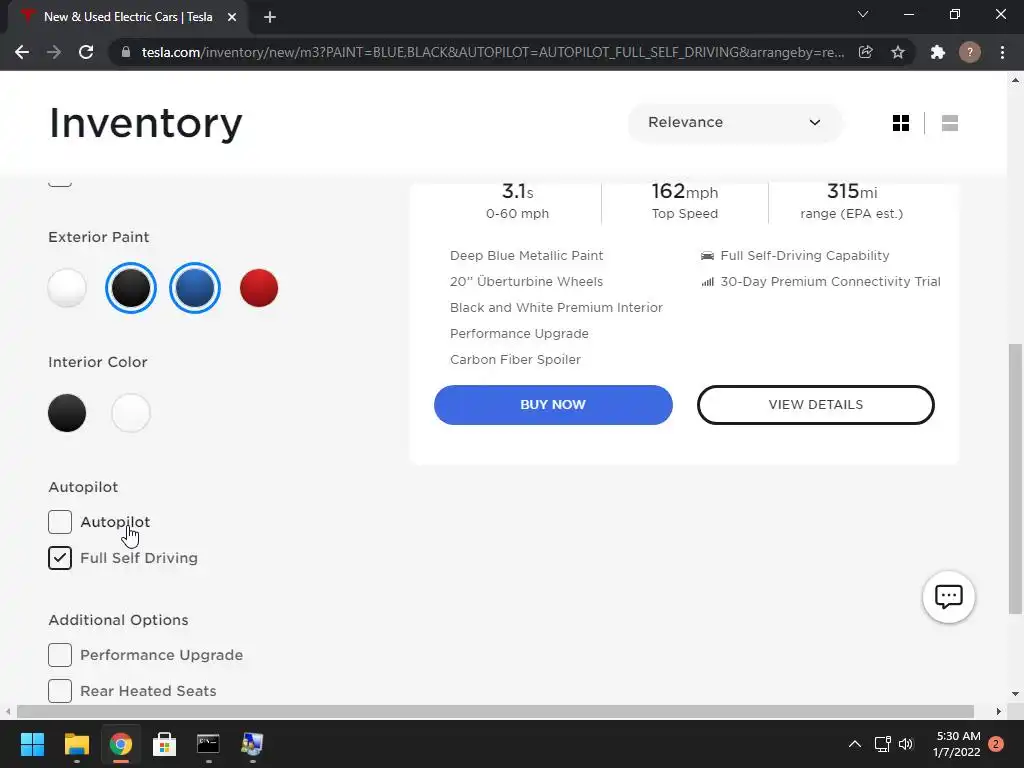This screenshot has width=1024, height=768.
Task: Open tab search chevron in title bar
Action: (x=863, y=14)
